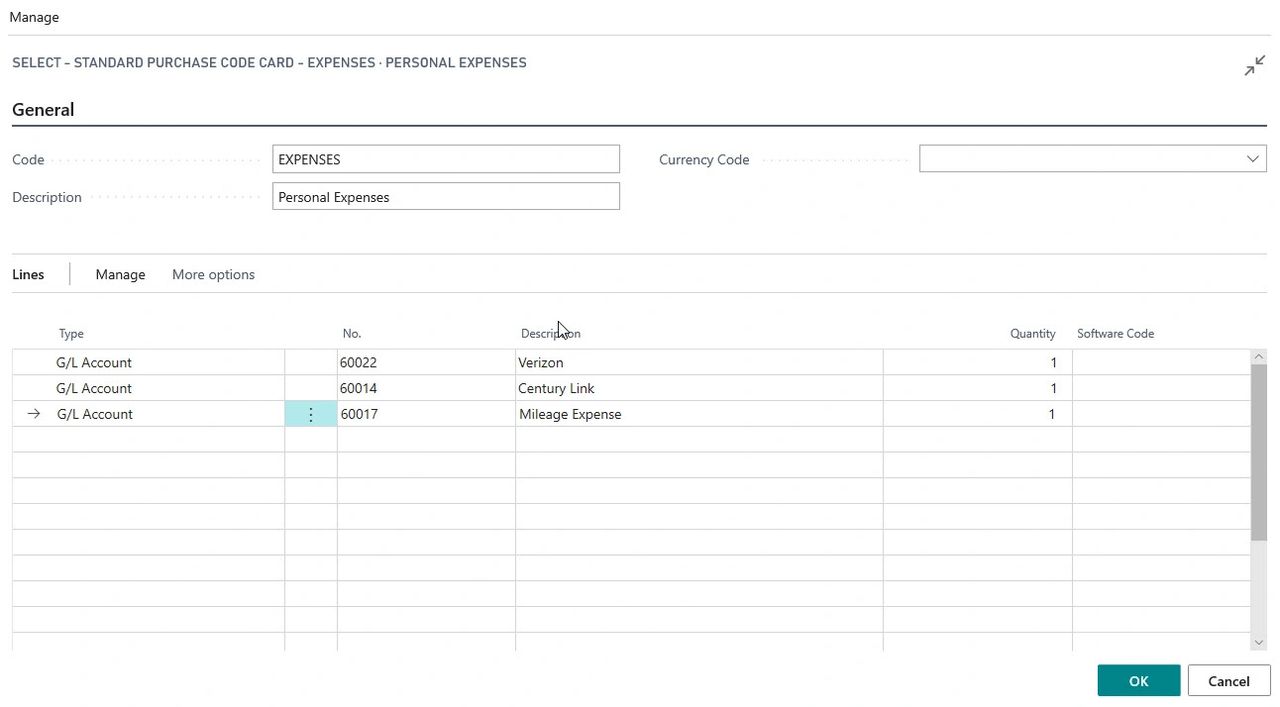Screen dimensions: 1280x707
Task: Click the Mileage Expense description cell
Action: point(698,414)
